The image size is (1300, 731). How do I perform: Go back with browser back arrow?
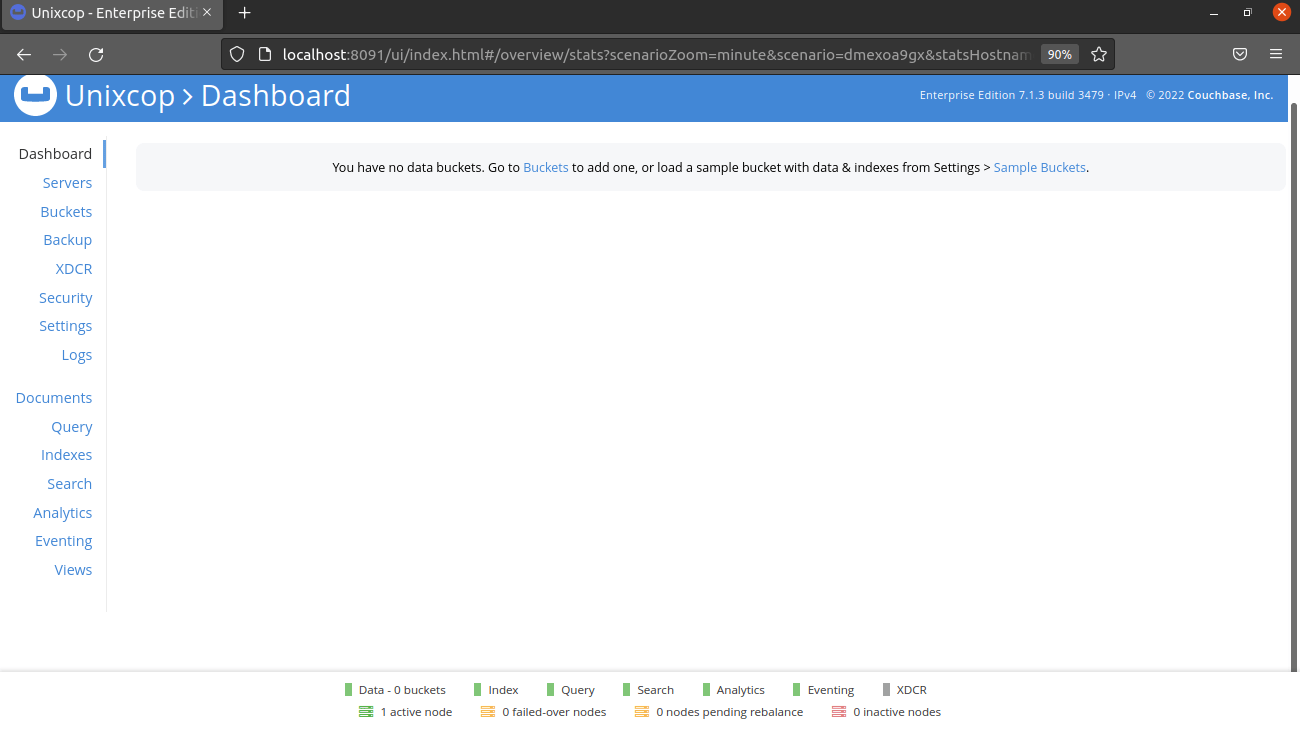pos(24,54)
